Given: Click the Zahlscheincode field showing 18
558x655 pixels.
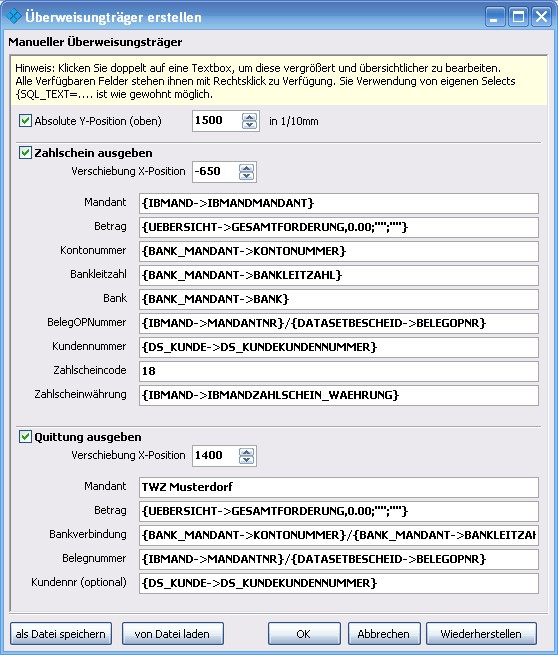Looking at the screenshot, I should coord(339,371).
